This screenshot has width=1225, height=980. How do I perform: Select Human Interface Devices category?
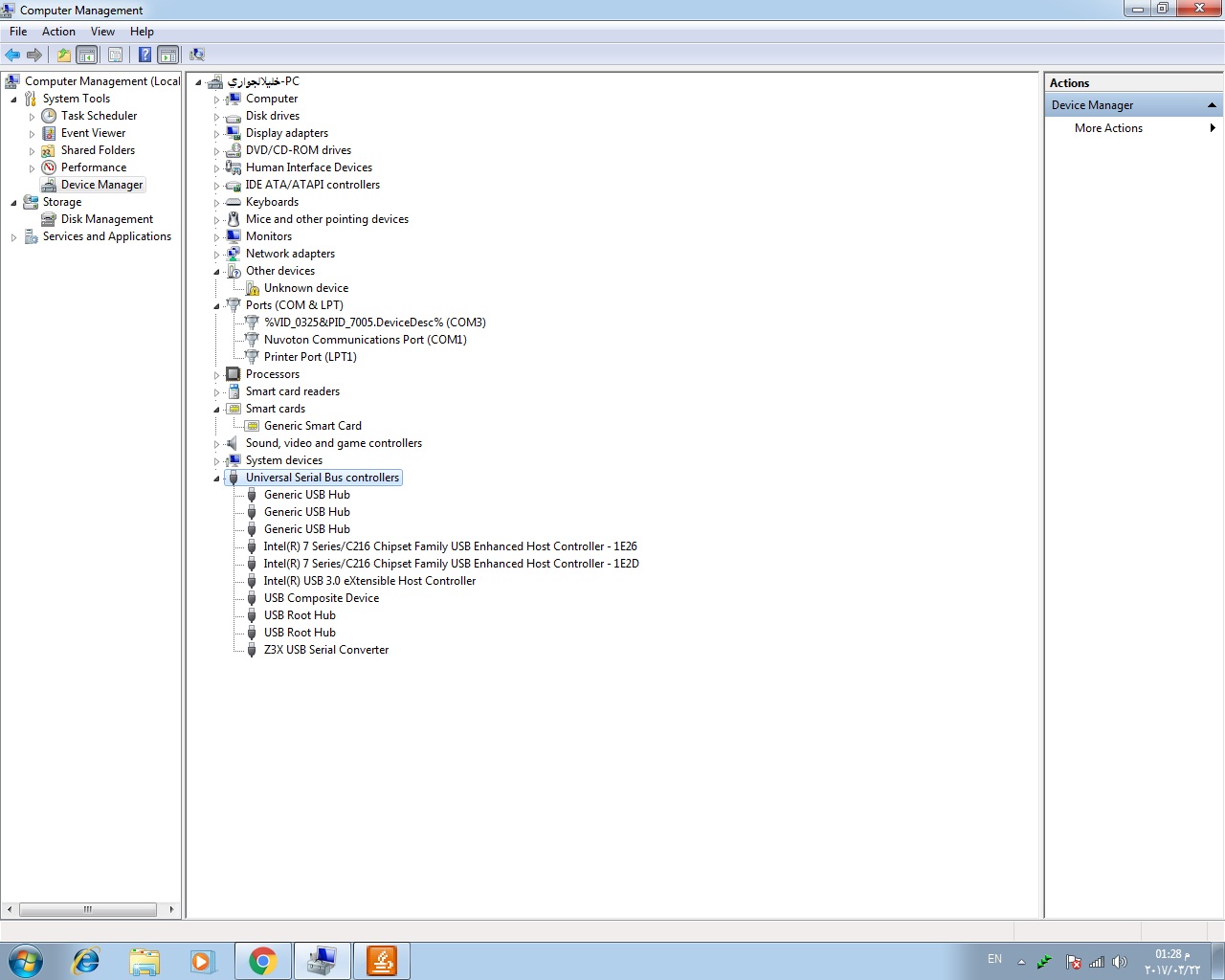(x=309, y=167)
